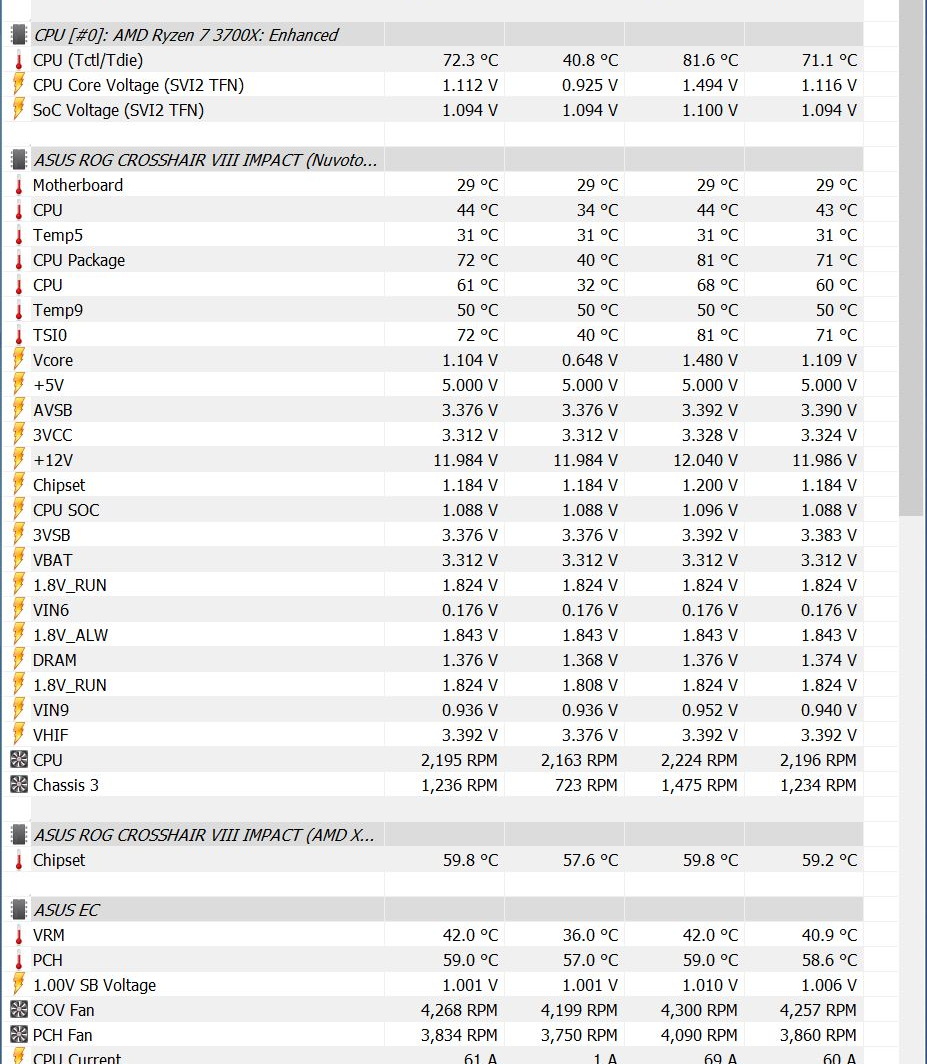Click the lightning icon for VIN9
The height and width of the screenshot is (1064, 927).
click(x=19, y=710)
